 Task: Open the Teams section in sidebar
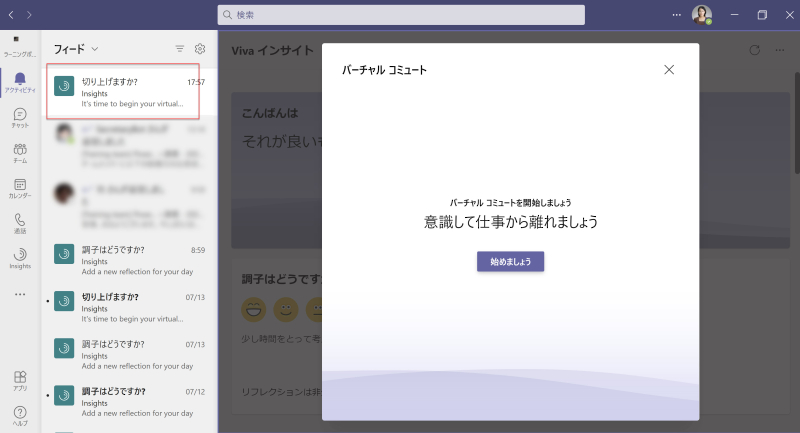20,153
